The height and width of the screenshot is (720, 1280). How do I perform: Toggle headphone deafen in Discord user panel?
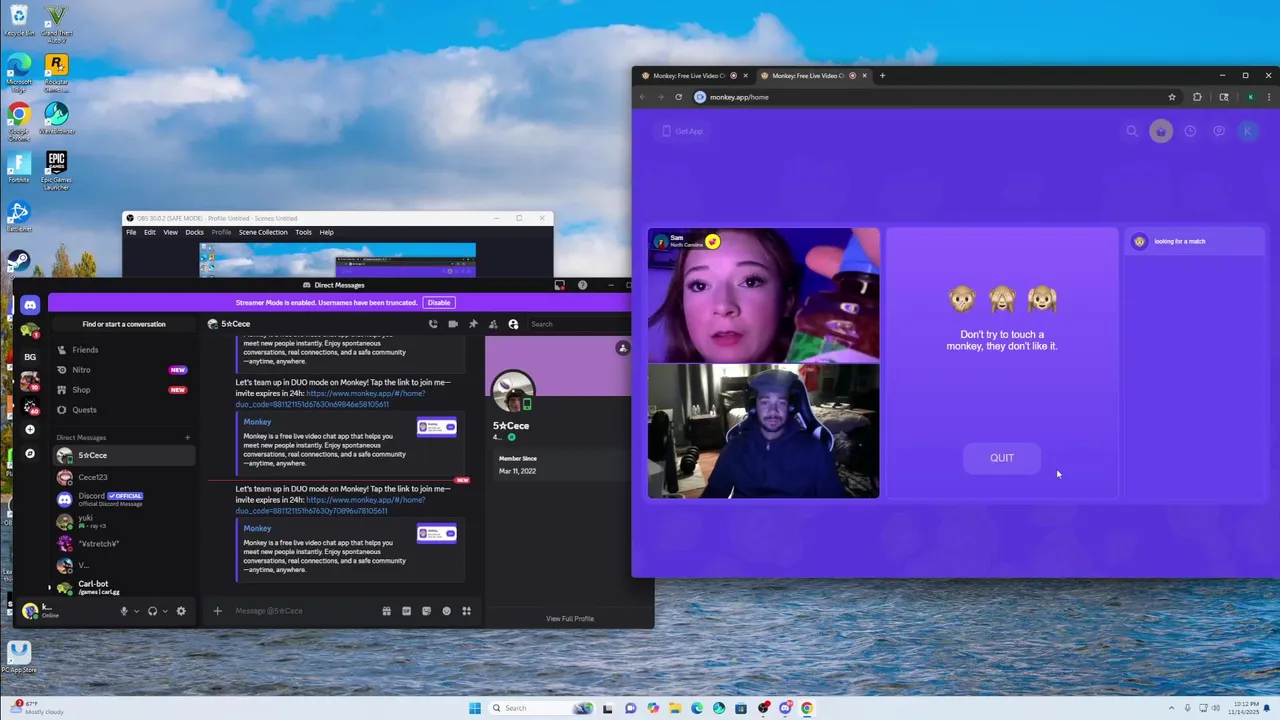[x=152, y=611]
